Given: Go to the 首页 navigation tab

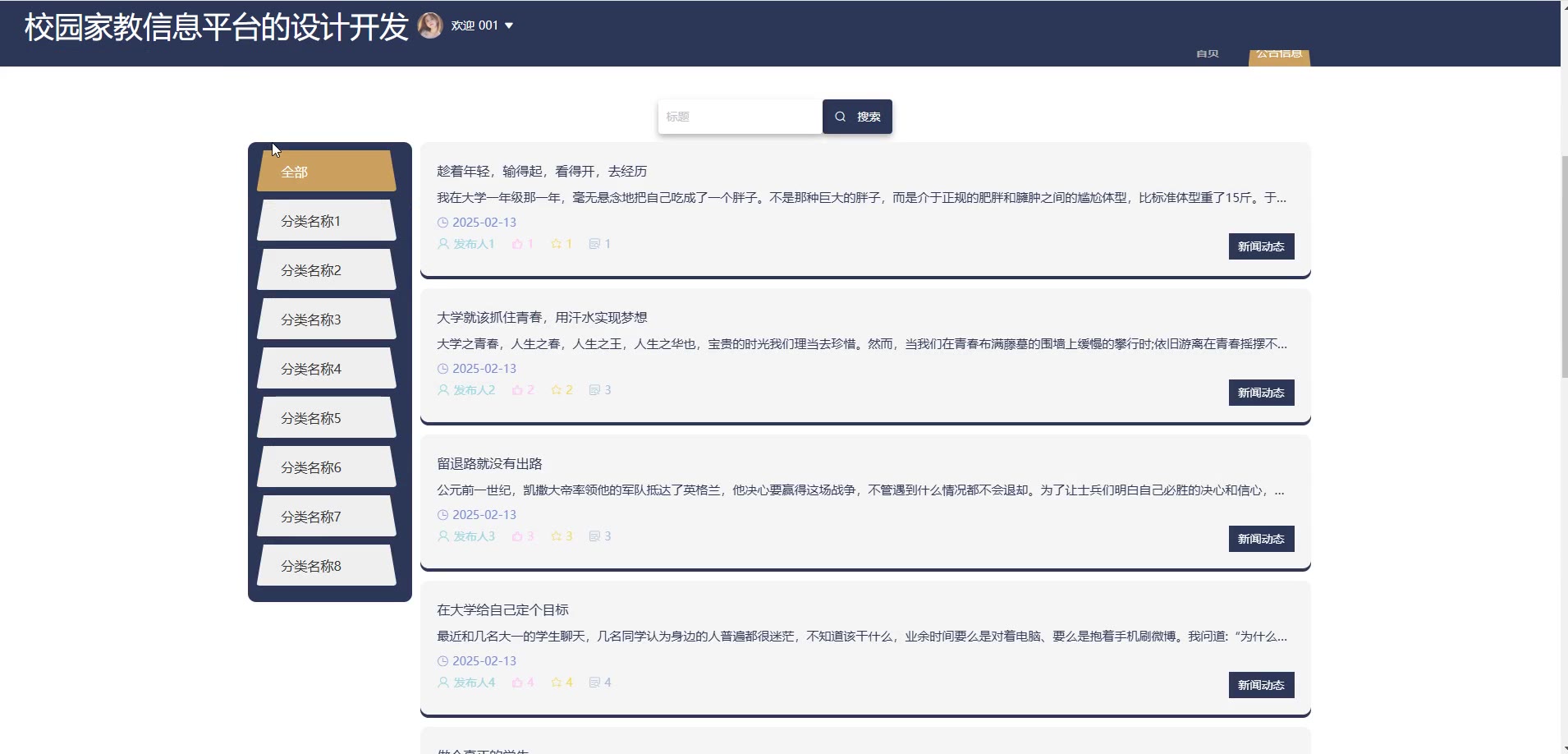Looking at the screenshot, I should [x=1207, y=53].
